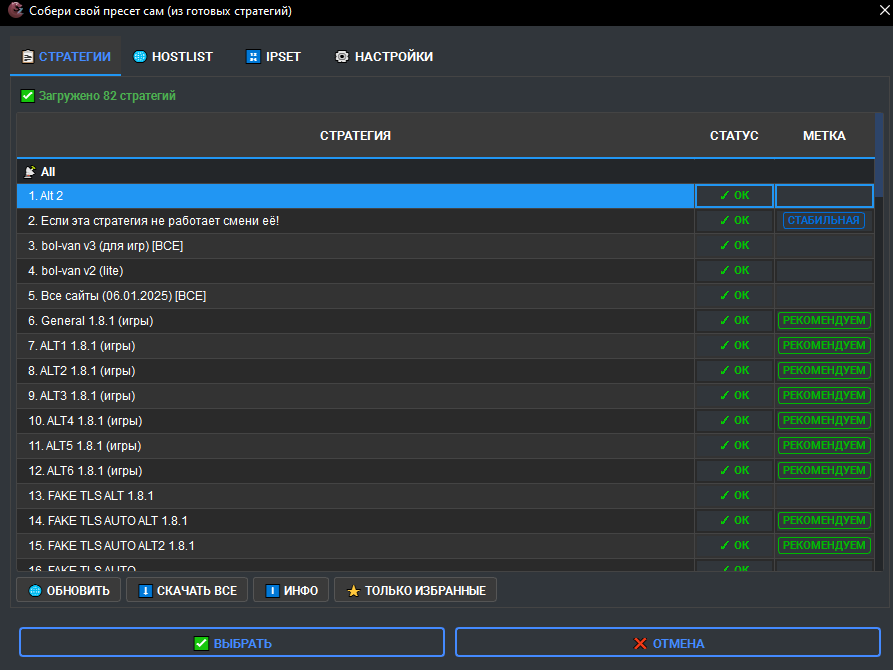Click the IPSET tab grid icon
Image resolution: width=893 pixels, height=670 pixels.
click(253, 56)
